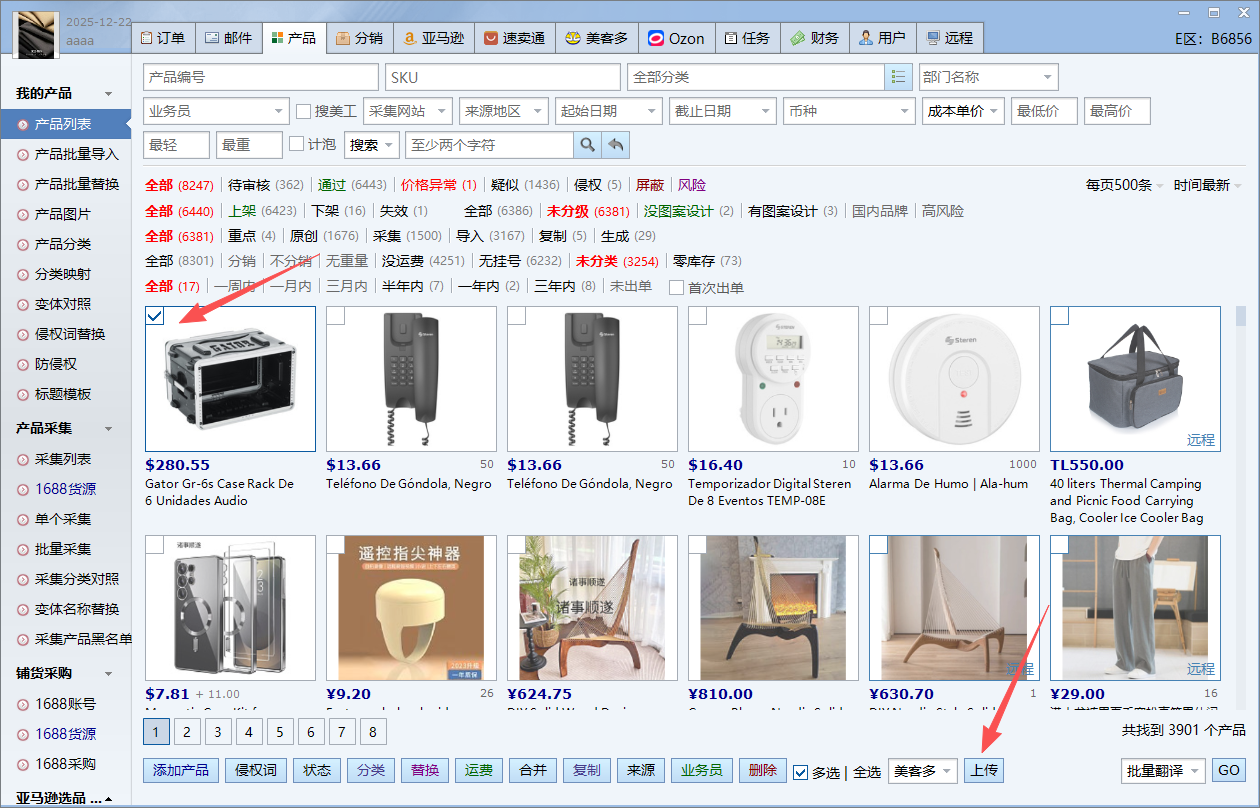Open the 远程 remote tab
The height and width of the screenshot is (808, 1260).
[949, 38]
